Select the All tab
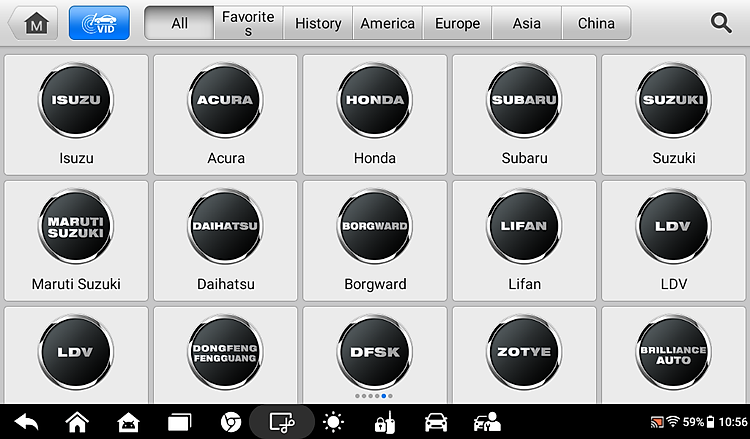 tap(180, 23)
